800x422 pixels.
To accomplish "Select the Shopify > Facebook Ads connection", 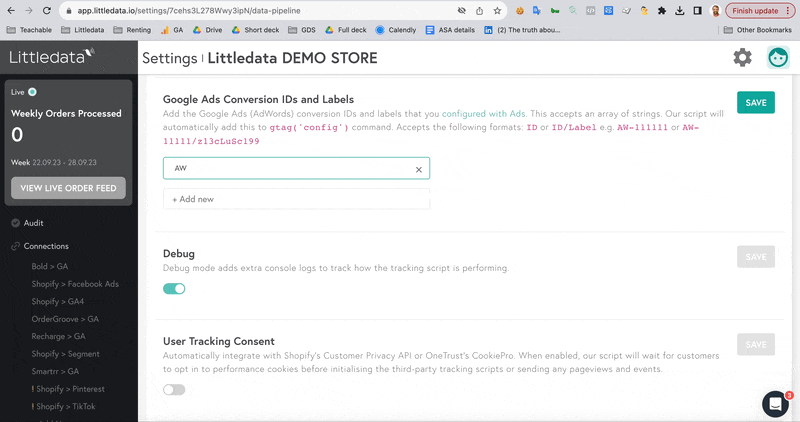I will 75,284.
